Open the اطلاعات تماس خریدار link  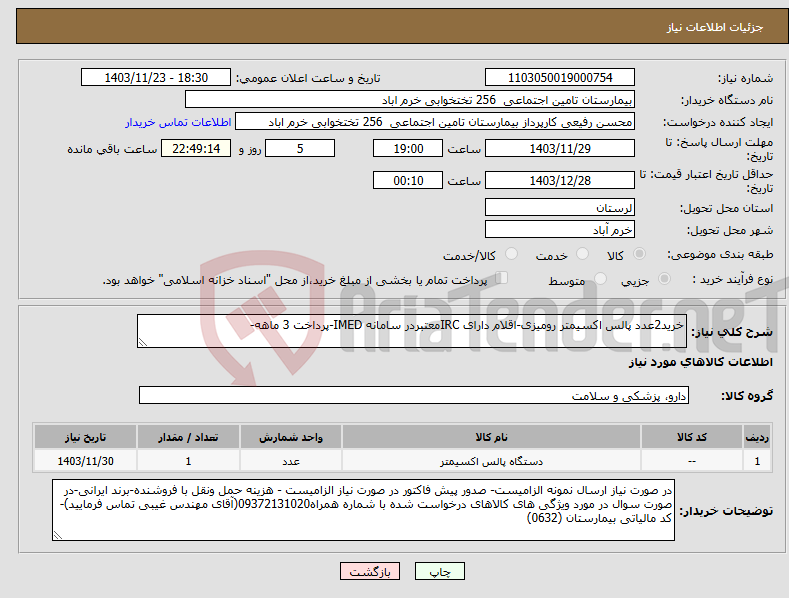click(178, 122)
